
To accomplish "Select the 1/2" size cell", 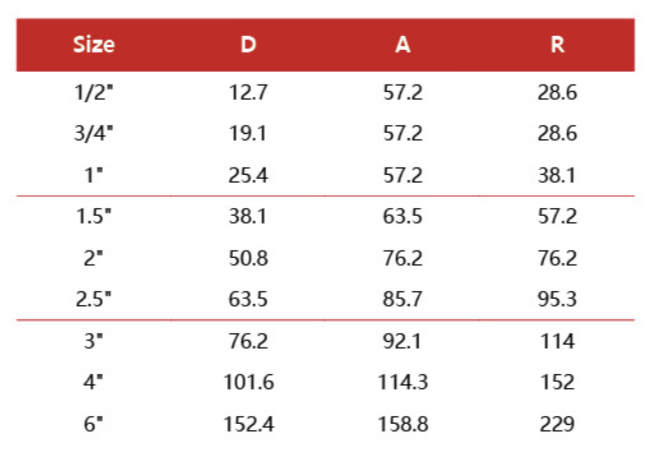I will [94, 93].
